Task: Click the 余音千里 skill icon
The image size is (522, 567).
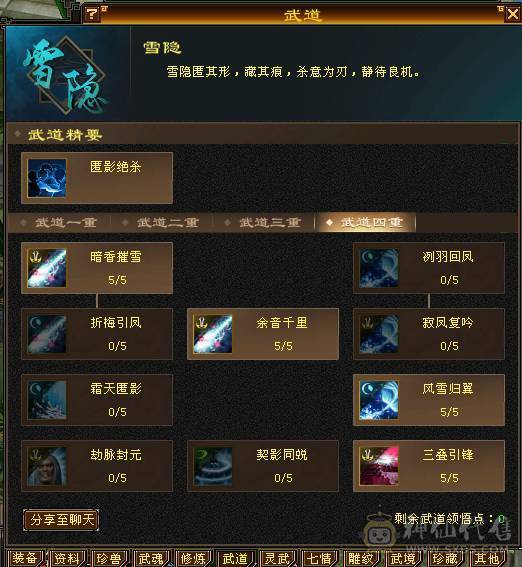Action: pyautogui.click(x=213, y=334)
